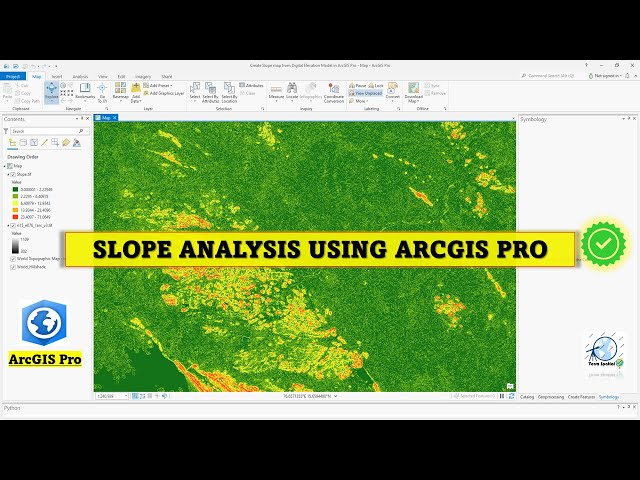Screen dimensions: 640x480
Task: Open the Bookmarks menu icon
Action: click(85, 88)
